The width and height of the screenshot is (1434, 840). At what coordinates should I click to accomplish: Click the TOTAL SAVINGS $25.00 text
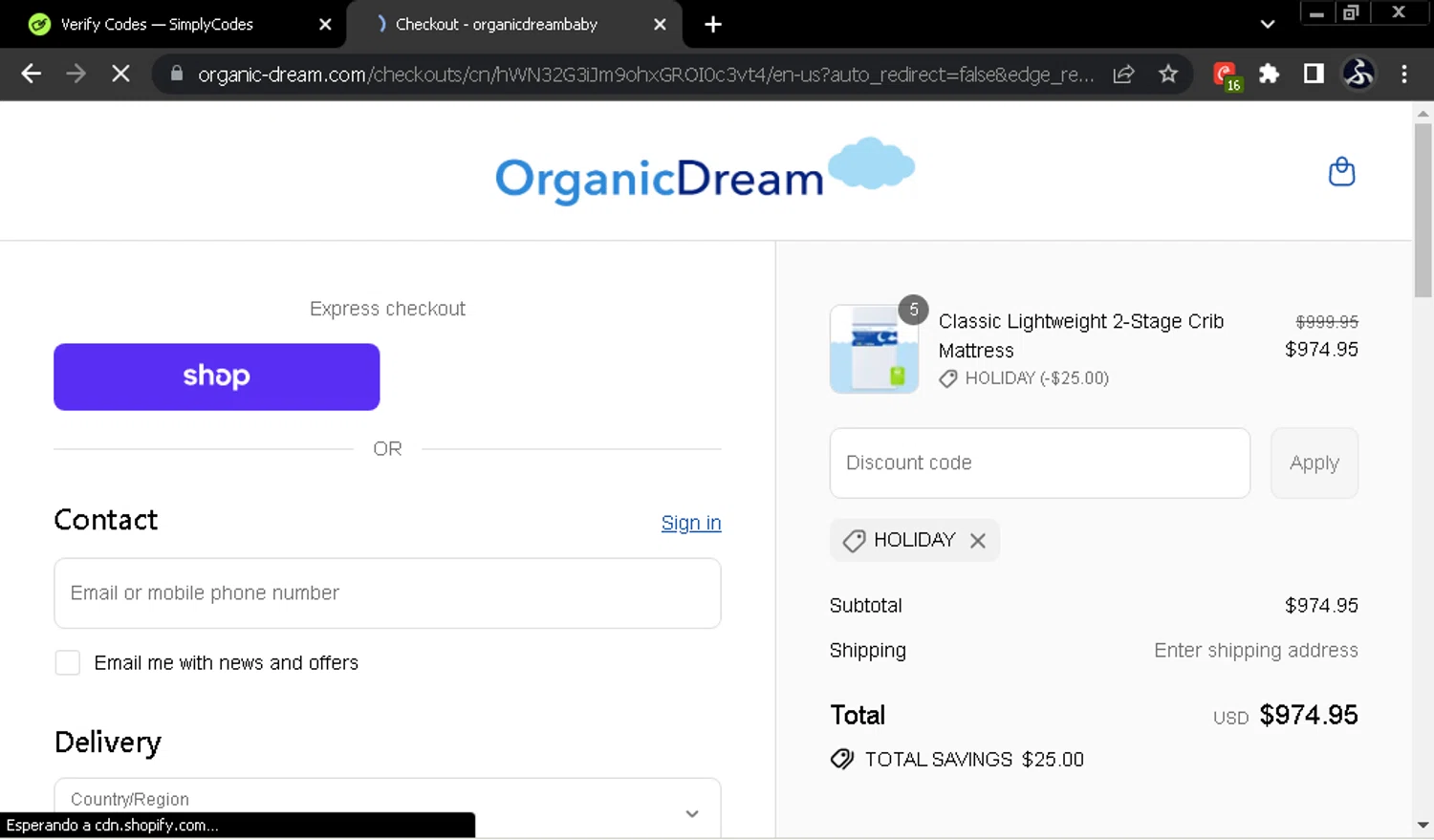974,760
